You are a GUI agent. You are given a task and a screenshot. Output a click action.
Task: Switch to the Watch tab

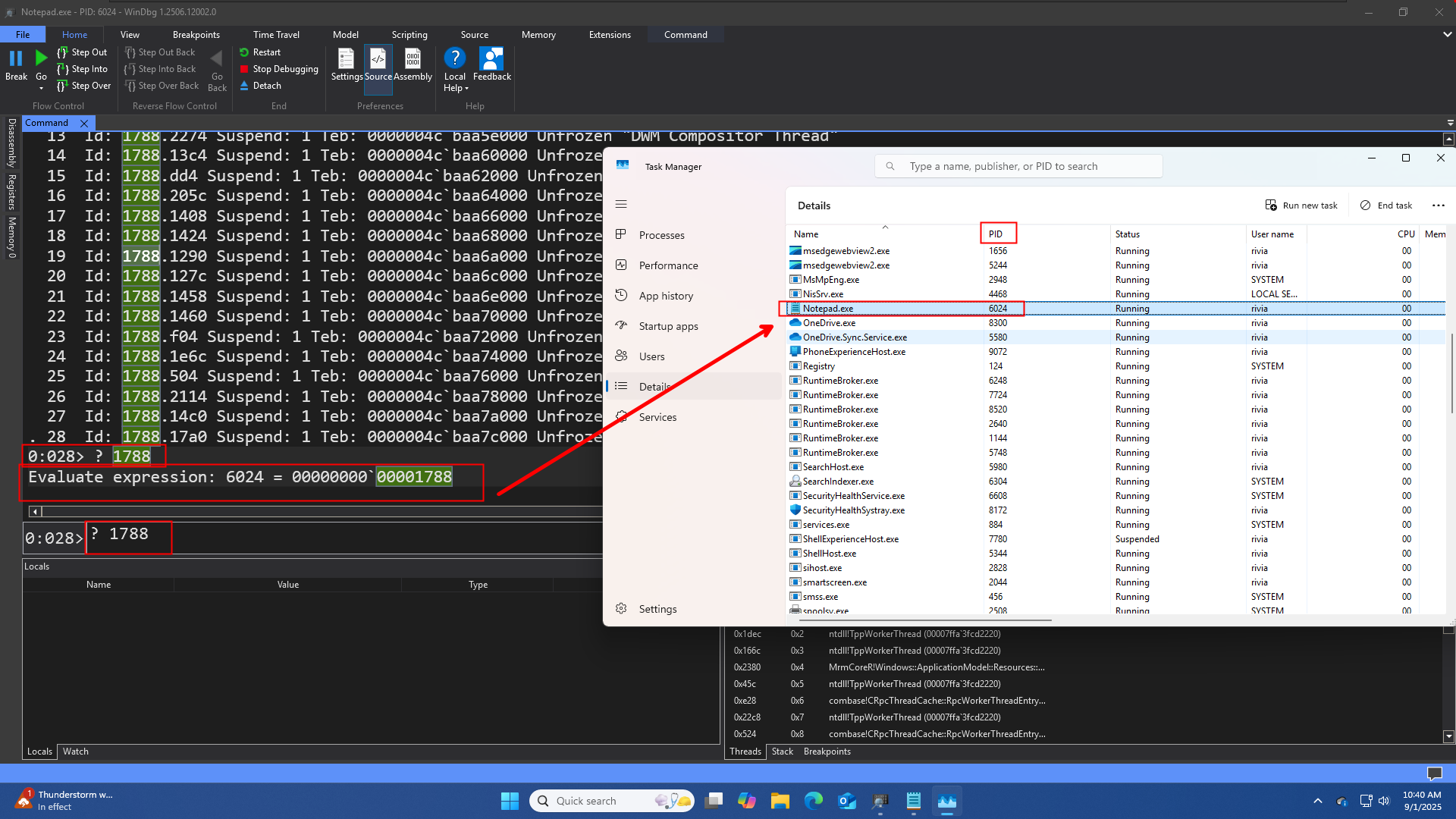point(75,752)
